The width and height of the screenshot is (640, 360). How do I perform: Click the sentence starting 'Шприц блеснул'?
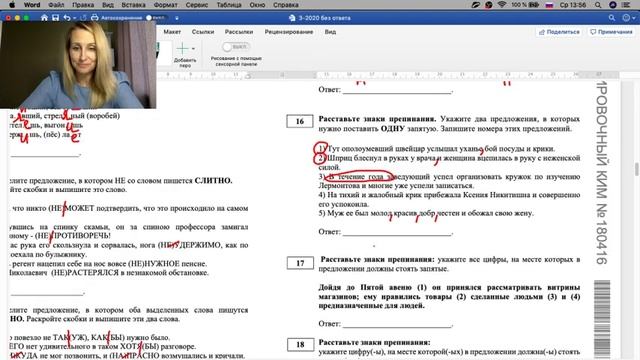tap(449, 162)
